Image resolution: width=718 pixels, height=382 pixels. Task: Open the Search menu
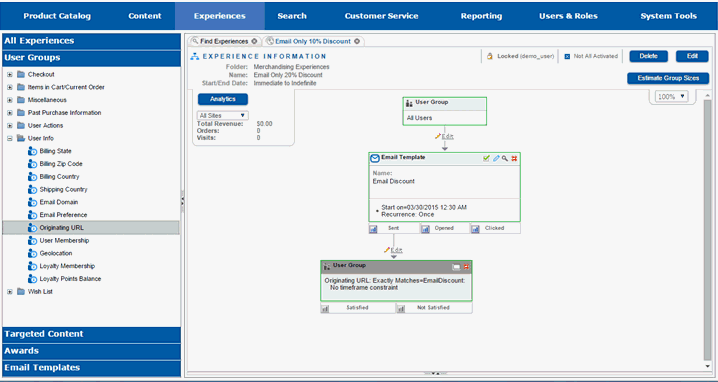tap(292, 16)
